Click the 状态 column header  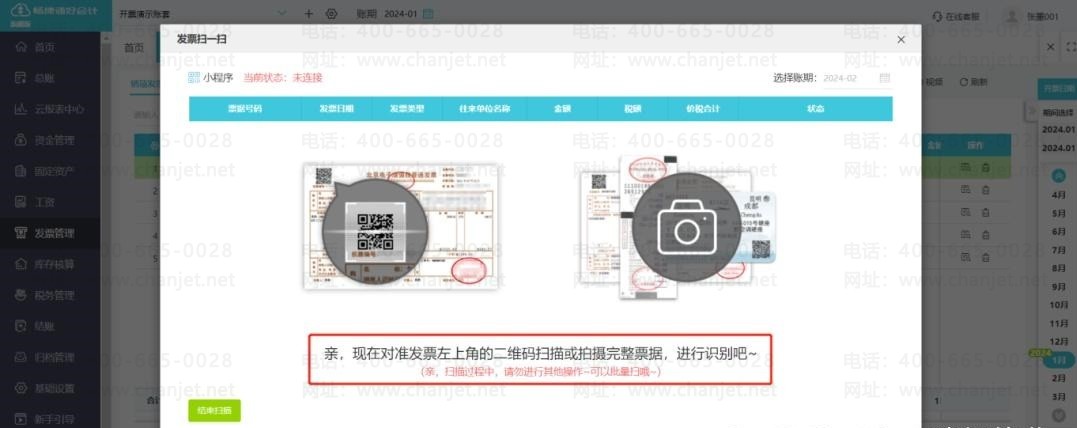coord(815,109)
